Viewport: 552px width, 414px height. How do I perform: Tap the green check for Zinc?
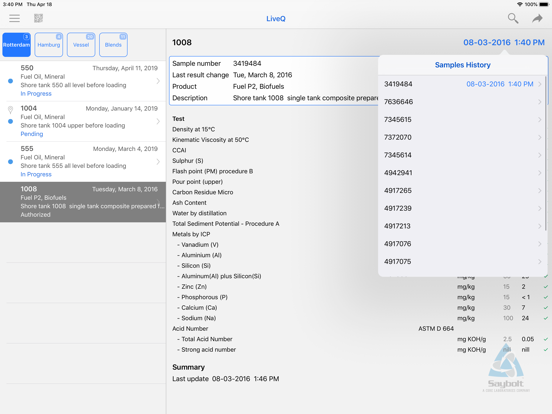tap(546, 287)
